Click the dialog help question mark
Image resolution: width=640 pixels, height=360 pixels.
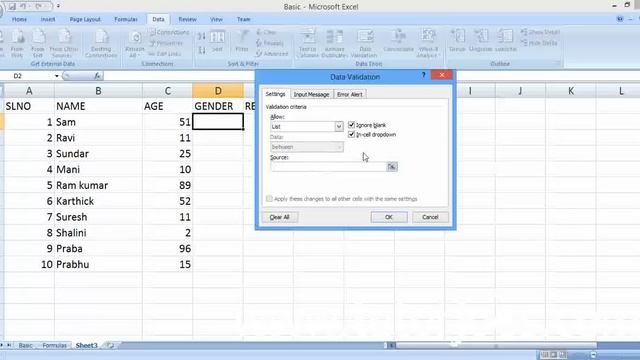tap(423, 75)
